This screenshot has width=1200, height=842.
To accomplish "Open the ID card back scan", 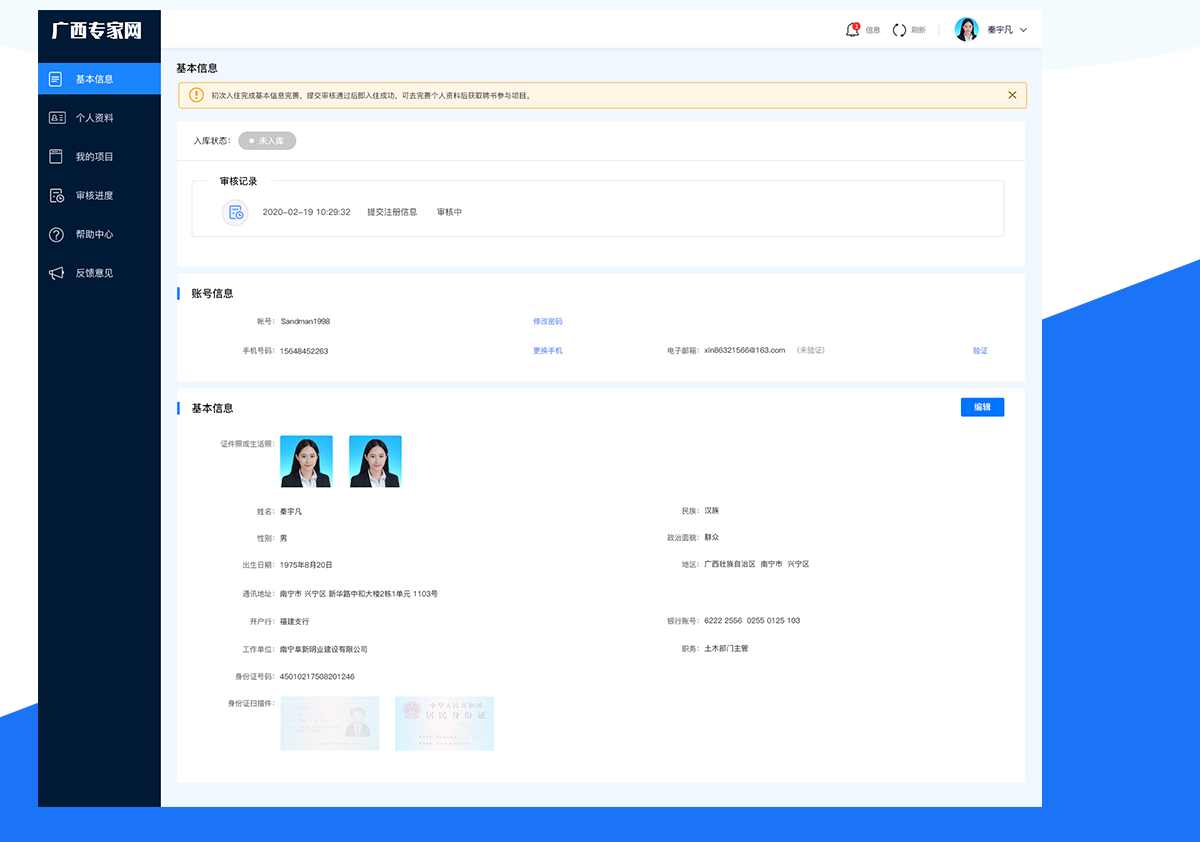I will [x=444, y=723].
